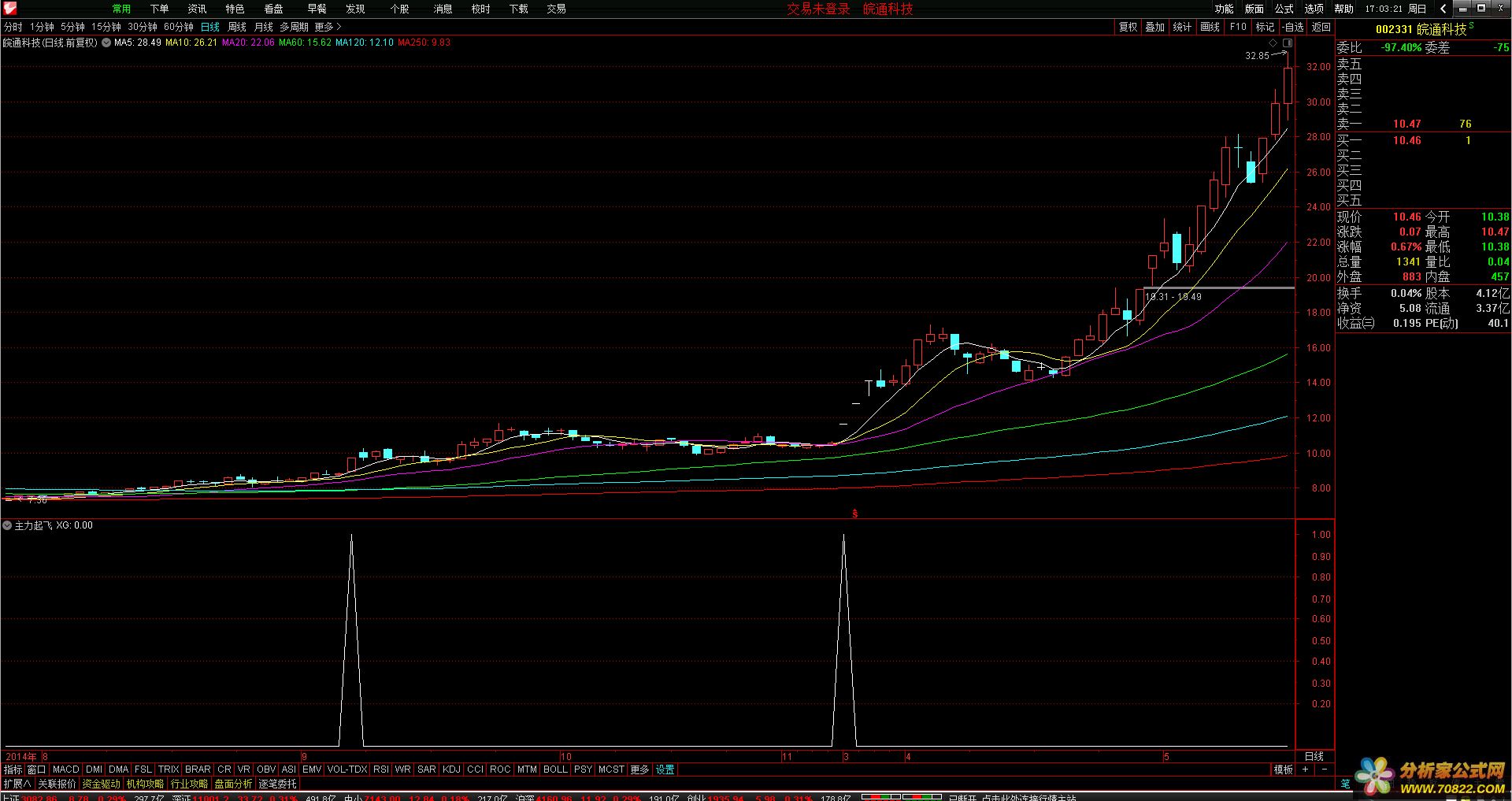Click the 统计 statistics button
This screenshot has height=801, width=1512.
click(x=1183, y=27)
